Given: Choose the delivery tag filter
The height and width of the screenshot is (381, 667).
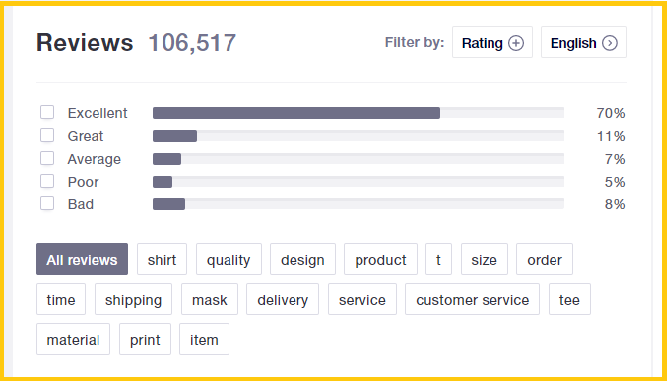Looking at the screenshot, I should coord(282,299).
